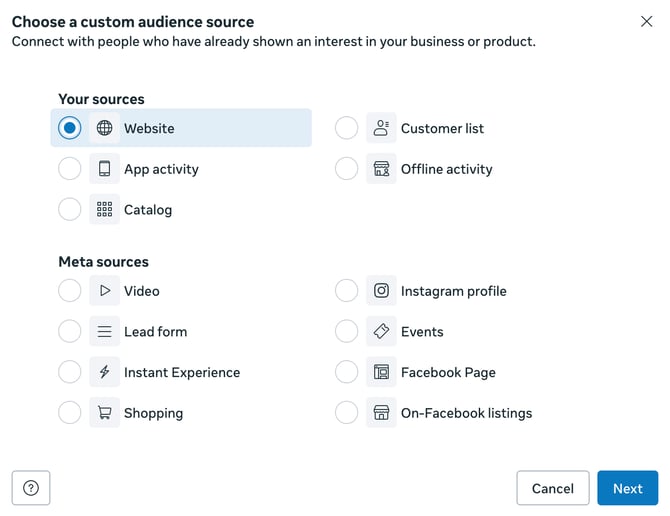Click the Video play icon
This screenshot has height=516, width=670.
pos(104,291)
